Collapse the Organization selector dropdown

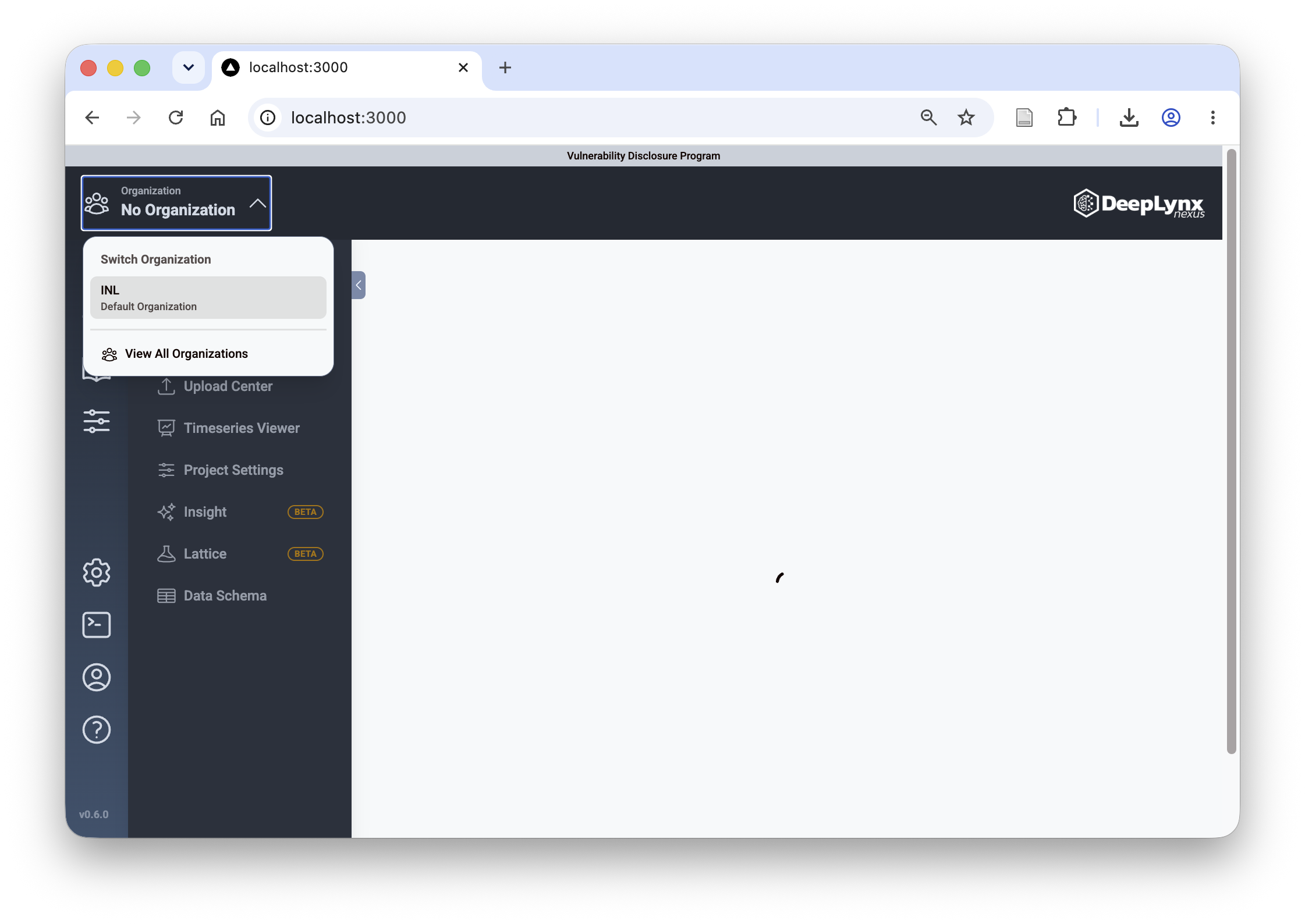click(176, 203)
